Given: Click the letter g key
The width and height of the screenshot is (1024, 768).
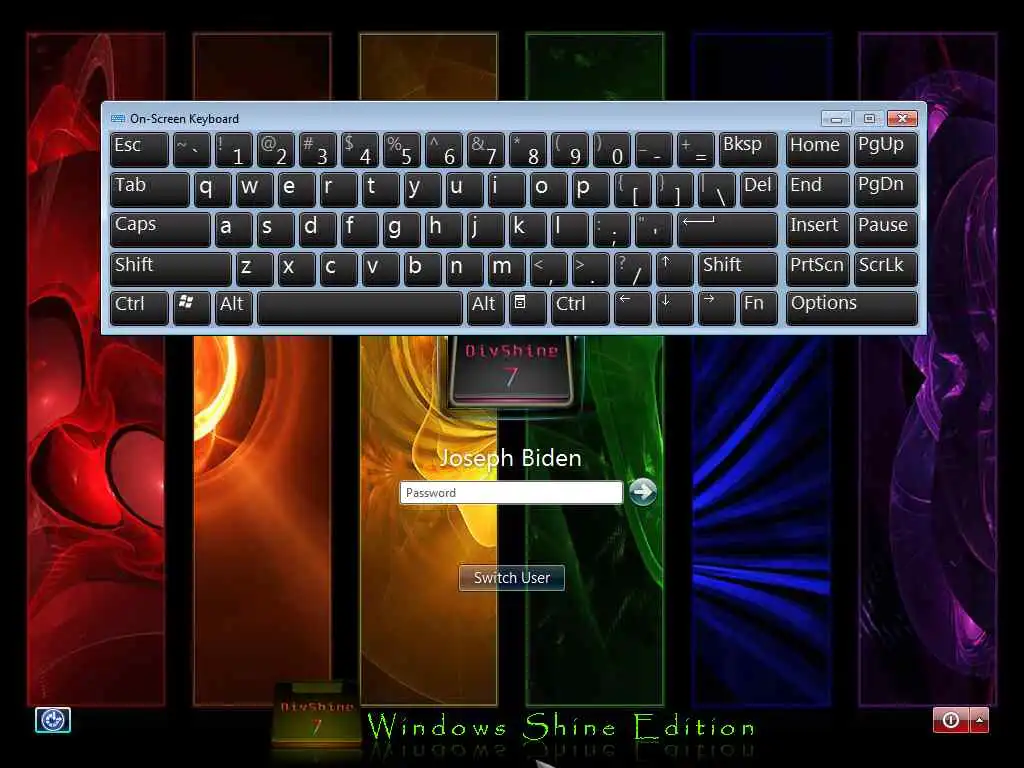Looking at the screenshot, I should [x=401, y=229].
